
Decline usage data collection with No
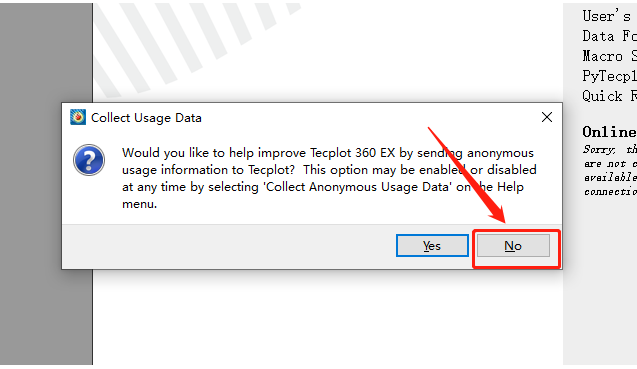[513, 245]
